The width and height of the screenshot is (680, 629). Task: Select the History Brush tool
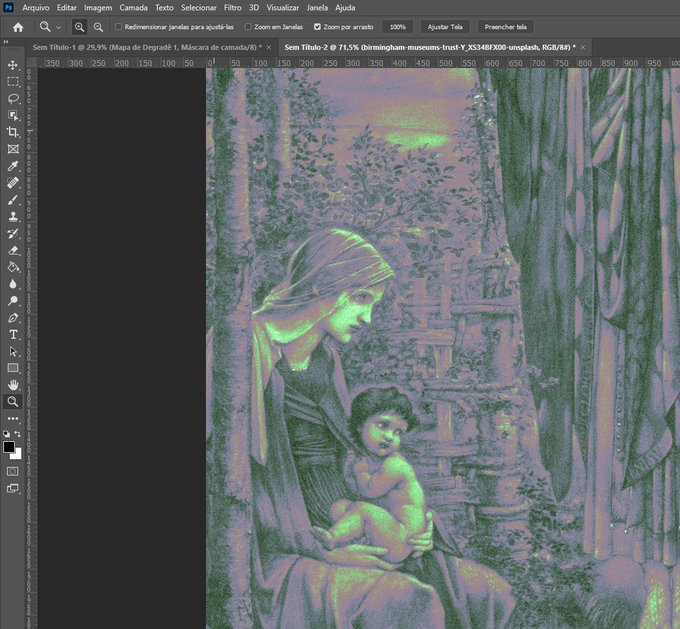point(13,233)
